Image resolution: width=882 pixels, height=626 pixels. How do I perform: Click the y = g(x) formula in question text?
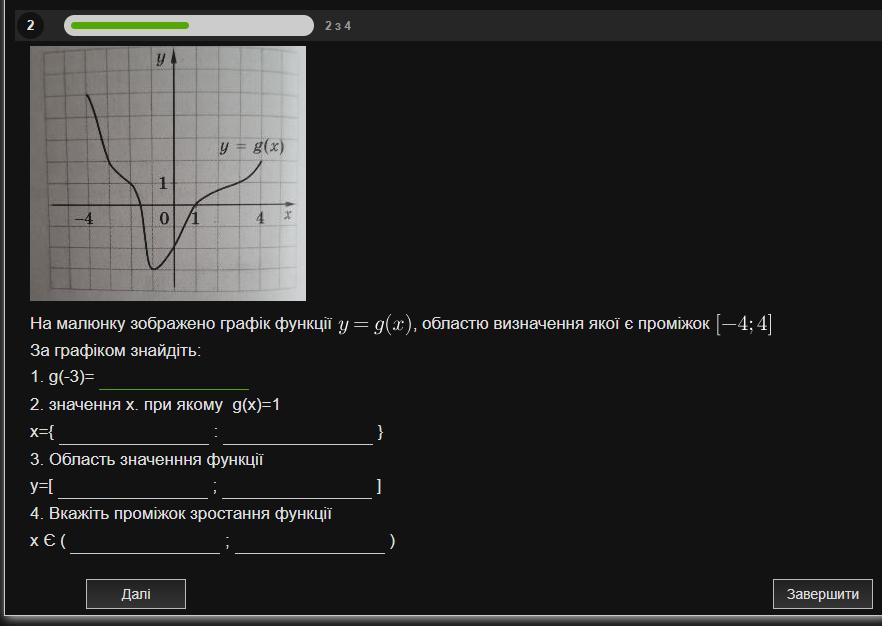pyautogui.click(x=375, y=325)
